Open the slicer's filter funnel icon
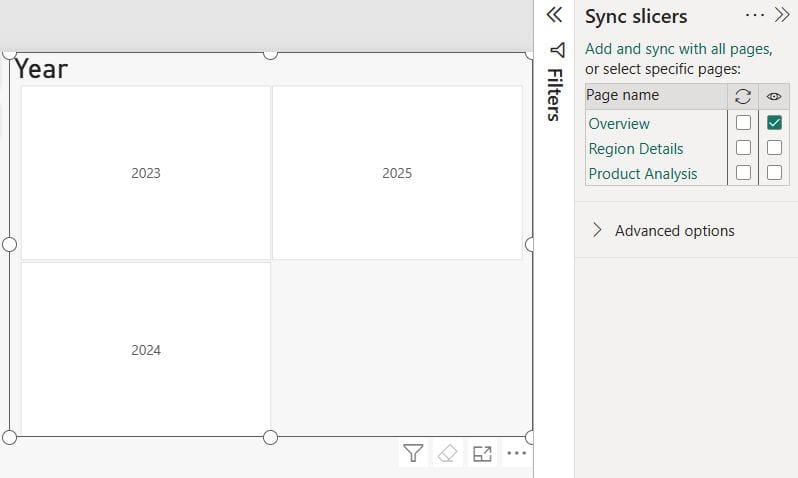 (413, 453)
